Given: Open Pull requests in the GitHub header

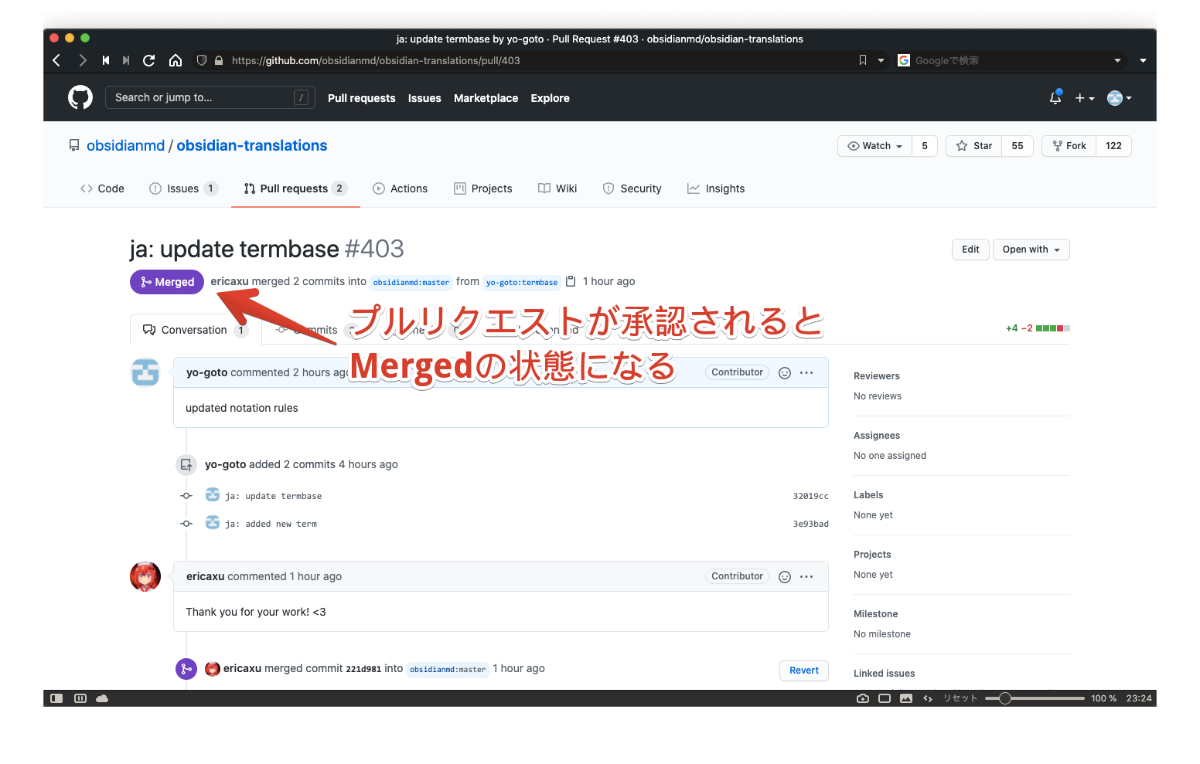Looking at the screenshot, I should 362,98.
